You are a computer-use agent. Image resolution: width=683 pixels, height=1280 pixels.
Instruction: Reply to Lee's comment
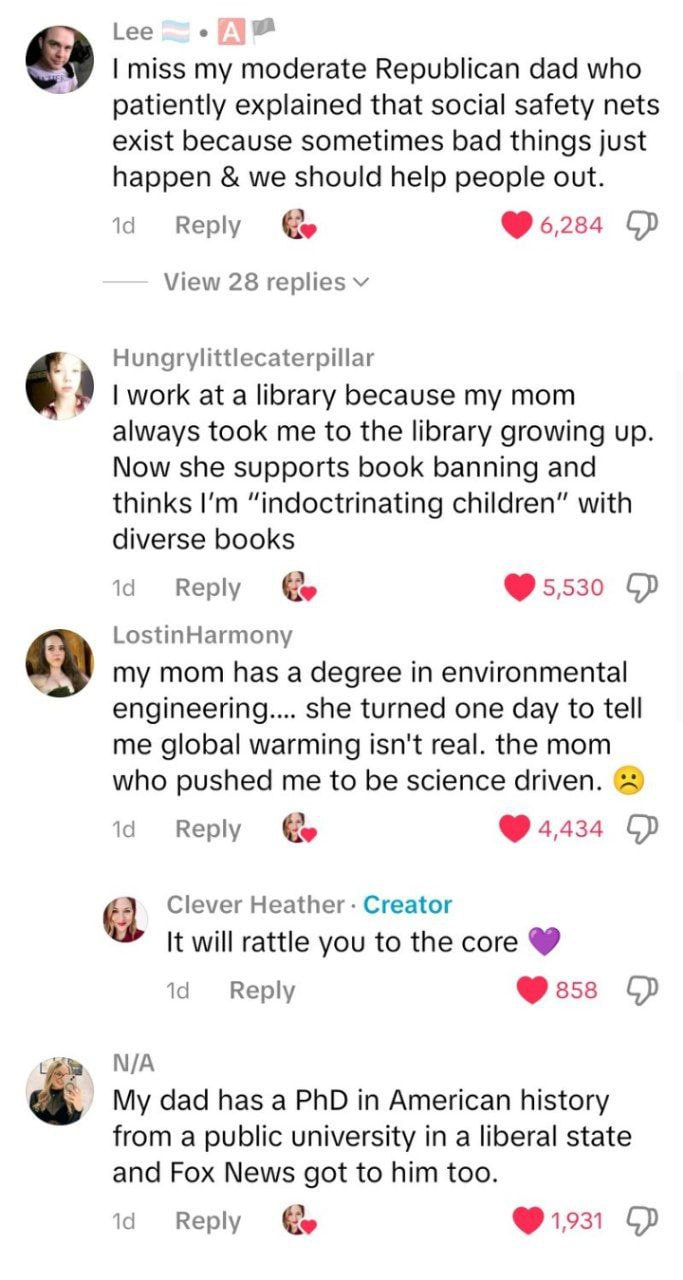208,226
